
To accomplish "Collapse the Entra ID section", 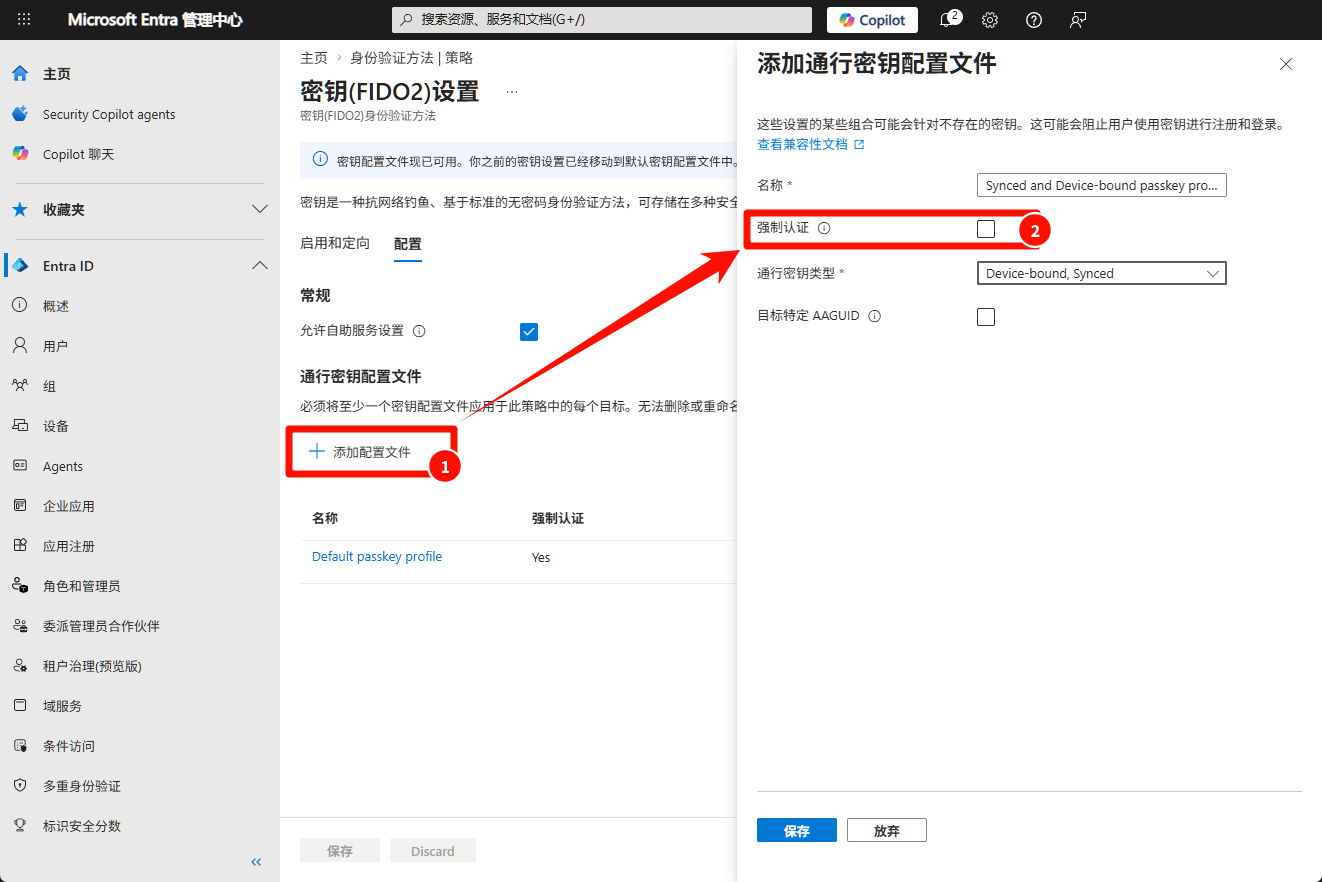I will 260,266.
